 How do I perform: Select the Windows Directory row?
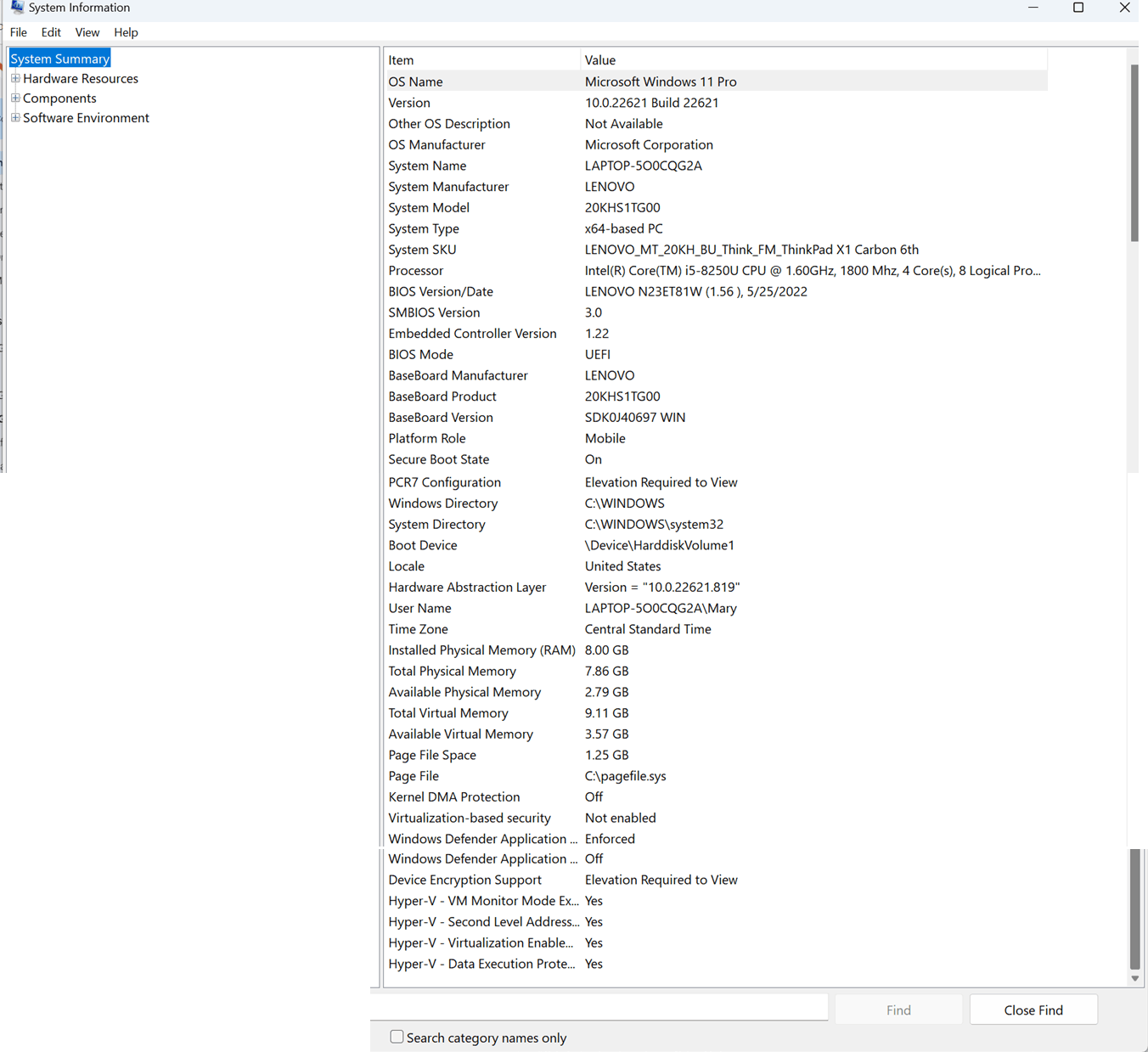tap(716, 503)
